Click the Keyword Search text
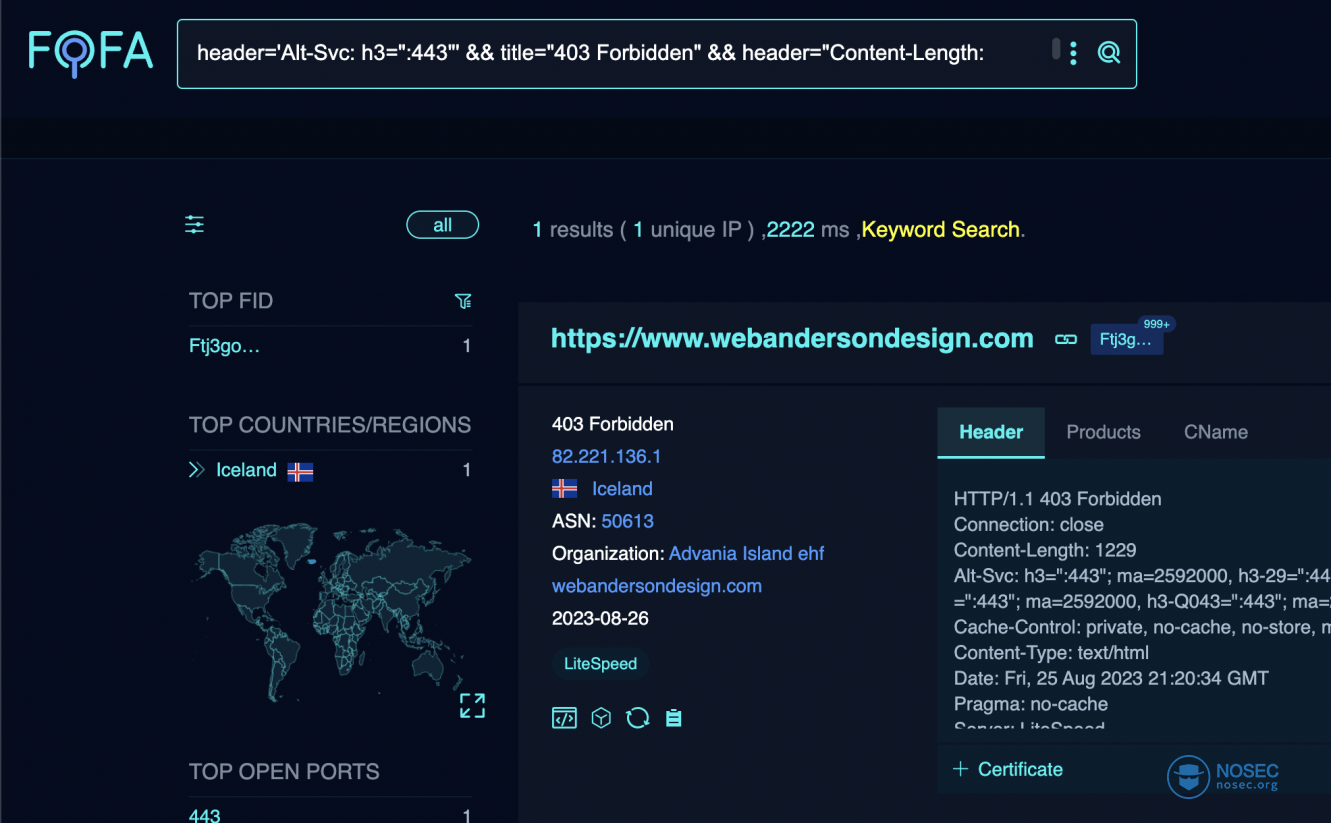The height and width of the screenshot is (823, 1331). coord(940,229)
